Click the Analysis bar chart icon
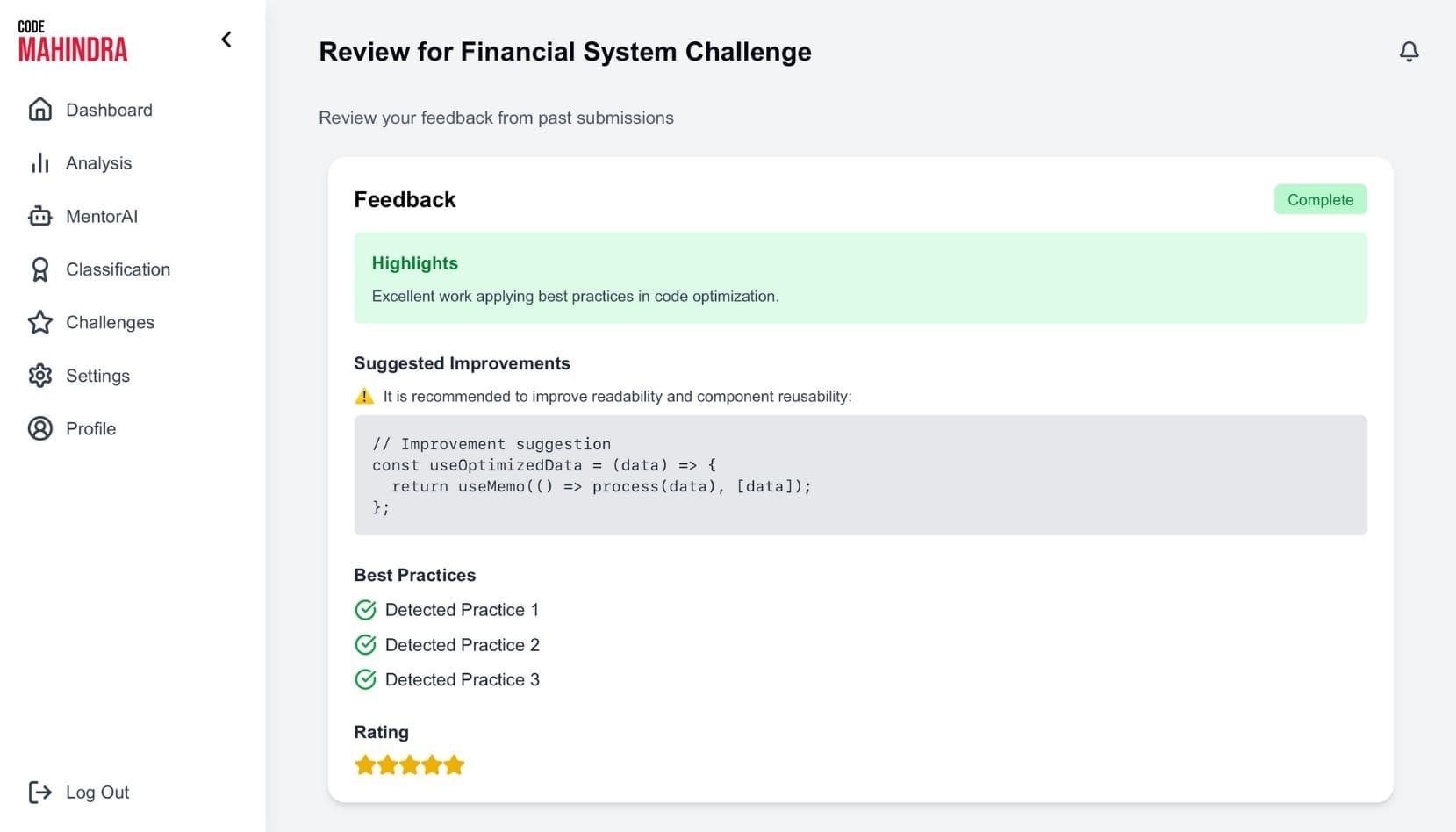1456x832 pixels. click(40, 163)
